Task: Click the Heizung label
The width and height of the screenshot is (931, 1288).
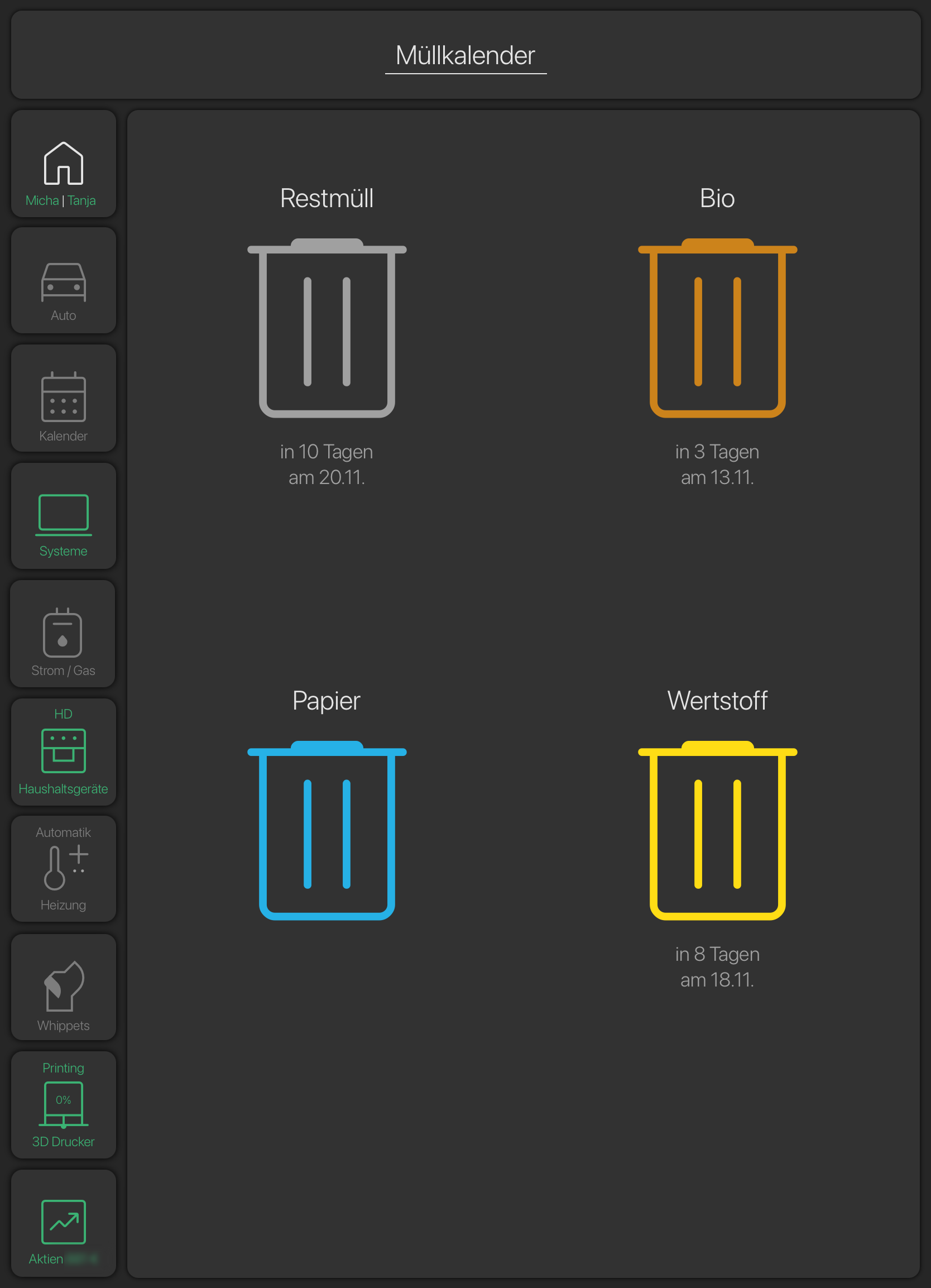Action: pyautogui.click(x=64, y=905)
